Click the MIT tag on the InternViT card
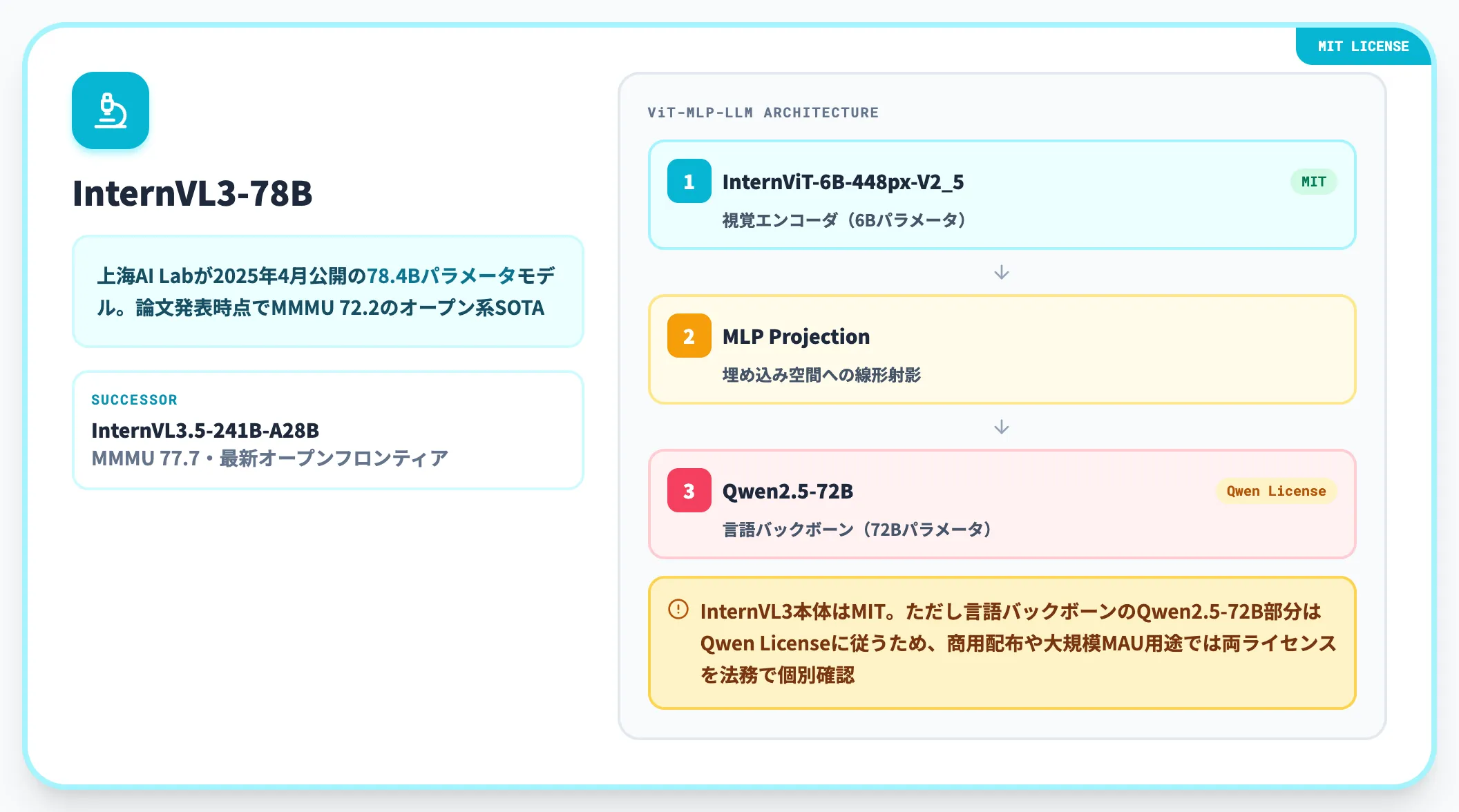 tap(1313, 182)
